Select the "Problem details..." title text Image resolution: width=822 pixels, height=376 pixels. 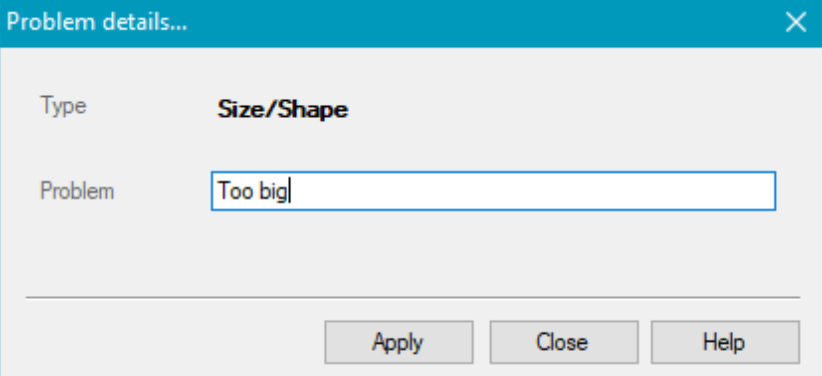tap(96, 23)
